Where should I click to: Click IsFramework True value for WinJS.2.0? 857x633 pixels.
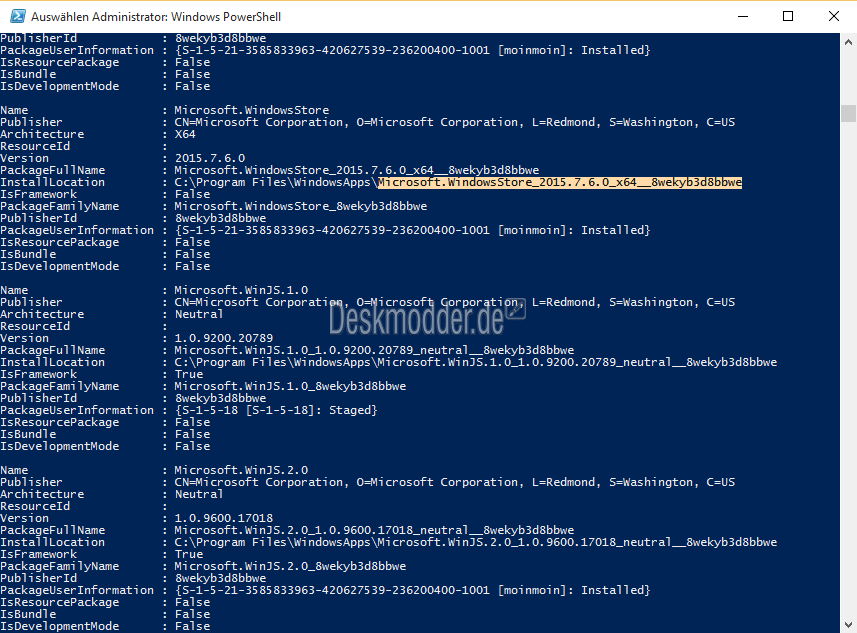[x=189, y=554]
